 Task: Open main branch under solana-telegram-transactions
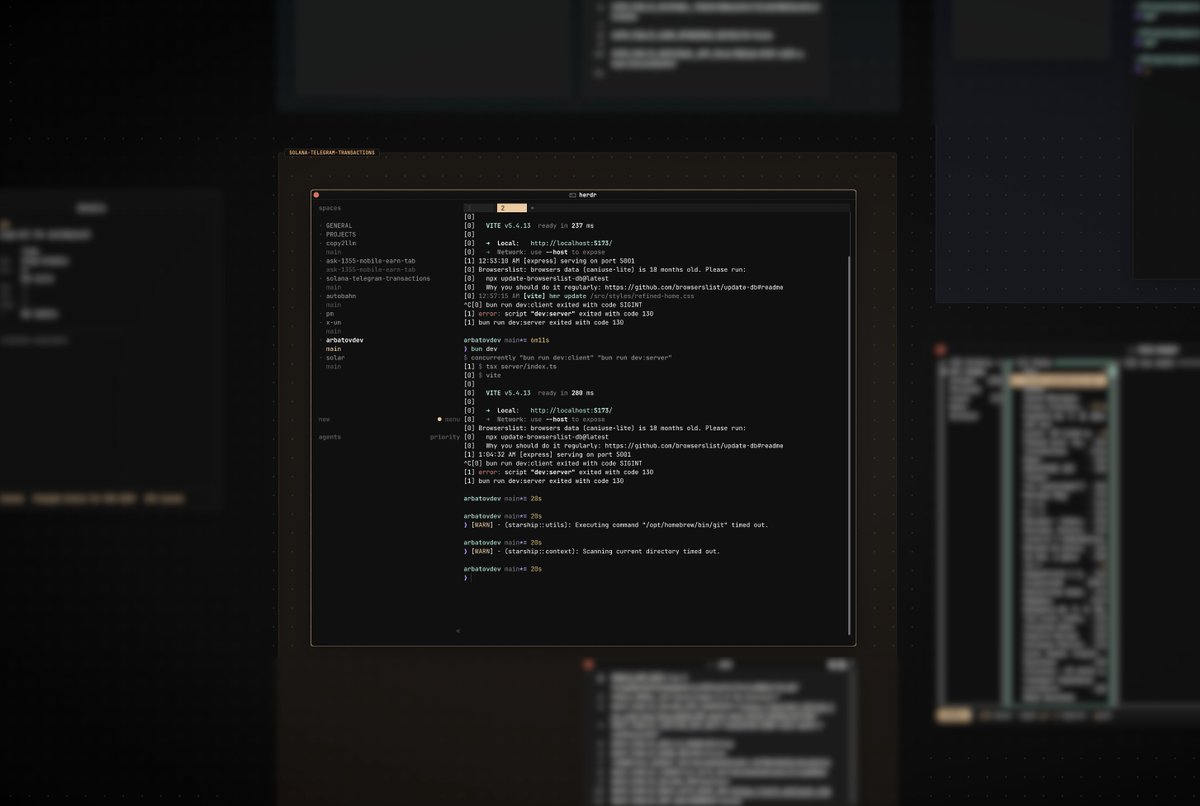(x=333, y=287)
